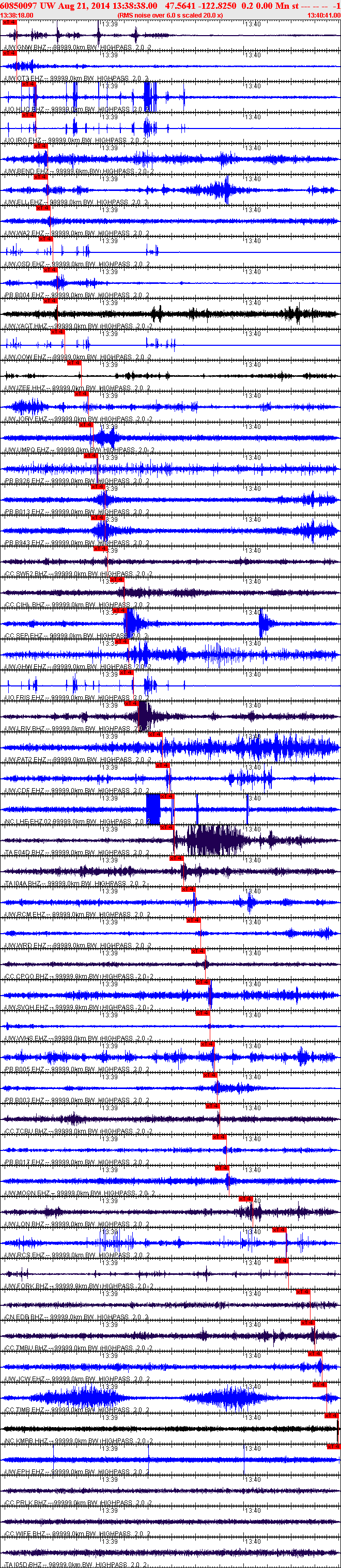Select the TA I04A BHZ station label
The height and width of the screenshot is (1568, 341).
coord(75,884)
